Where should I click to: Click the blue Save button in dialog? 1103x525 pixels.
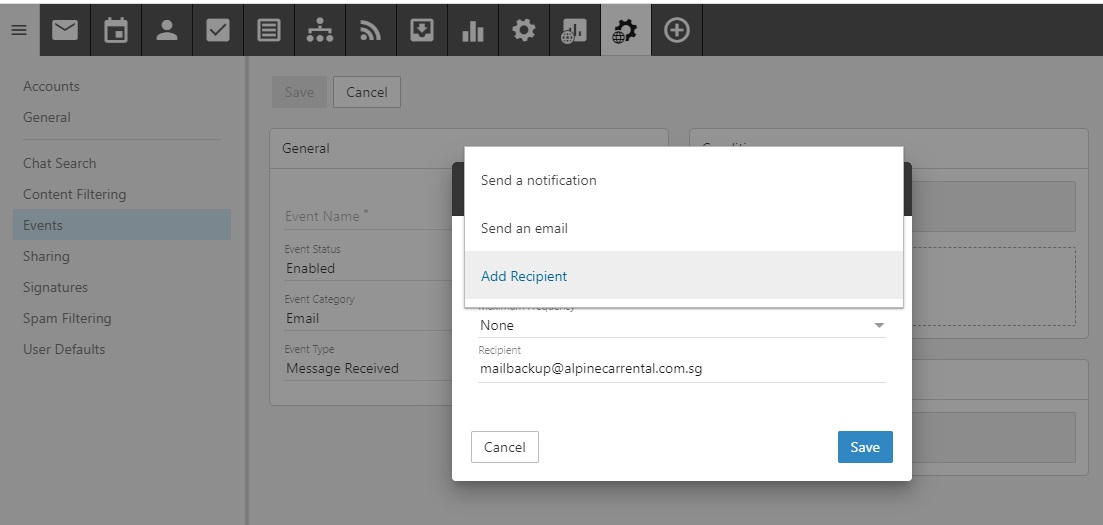(864, 447)
